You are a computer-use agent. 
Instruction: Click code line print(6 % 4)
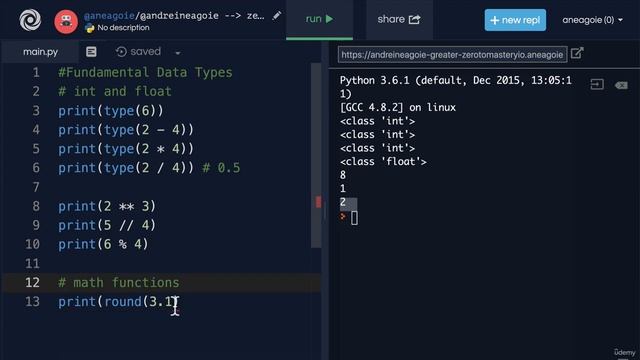103,244
